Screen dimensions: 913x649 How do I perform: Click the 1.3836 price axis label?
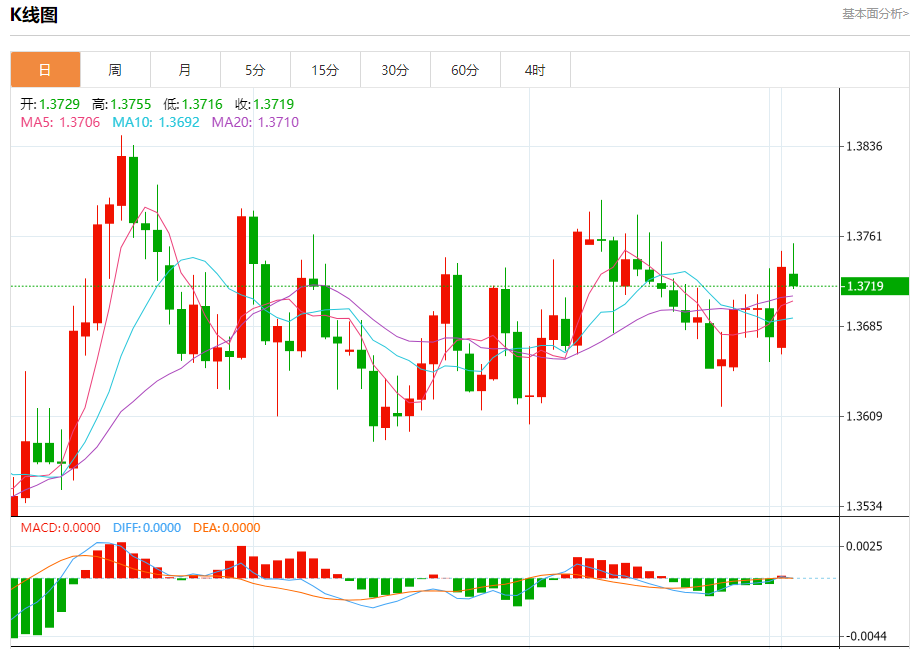(x=864, y=146)
